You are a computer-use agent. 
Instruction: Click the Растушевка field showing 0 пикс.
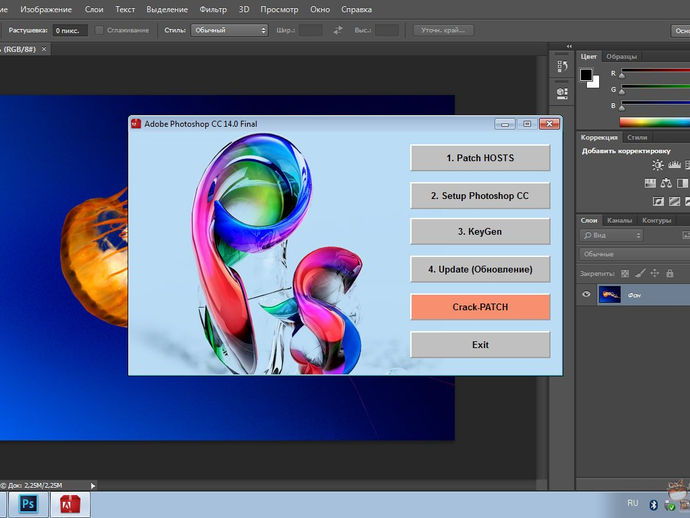(70, 30)
